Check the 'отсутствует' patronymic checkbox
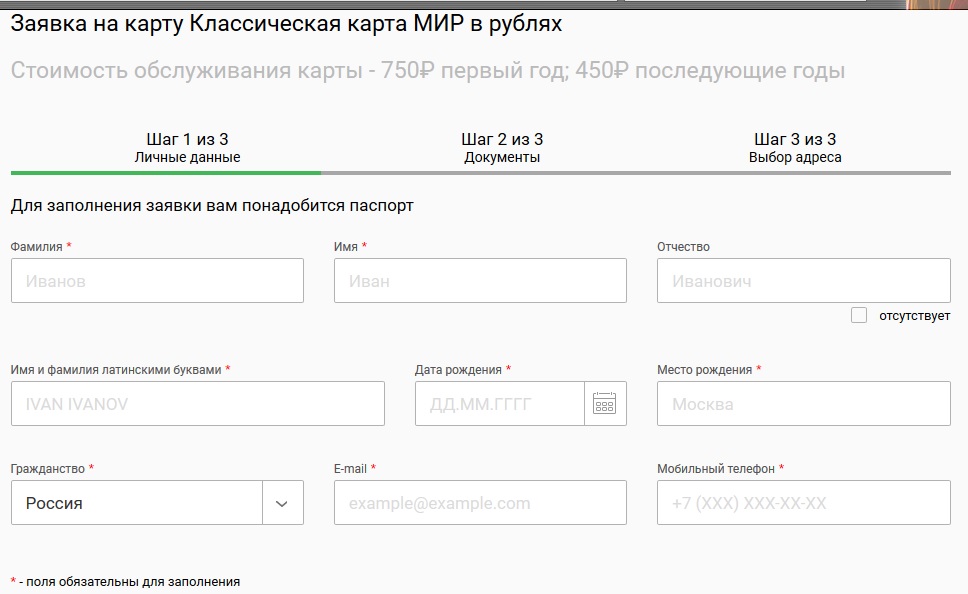 pyautogui.click(x=859, y=316)
